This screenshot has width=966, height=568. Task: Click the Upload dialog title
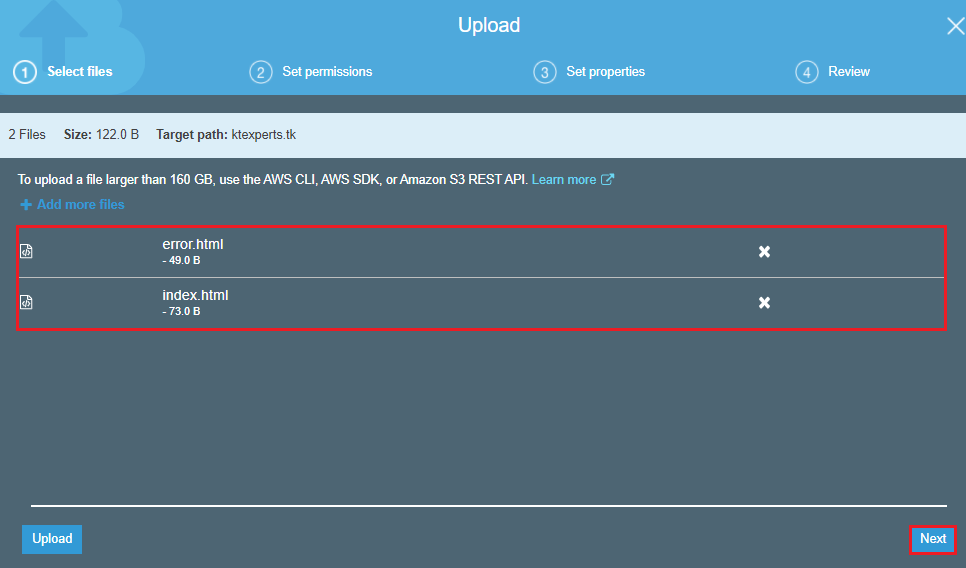(489, 25)
